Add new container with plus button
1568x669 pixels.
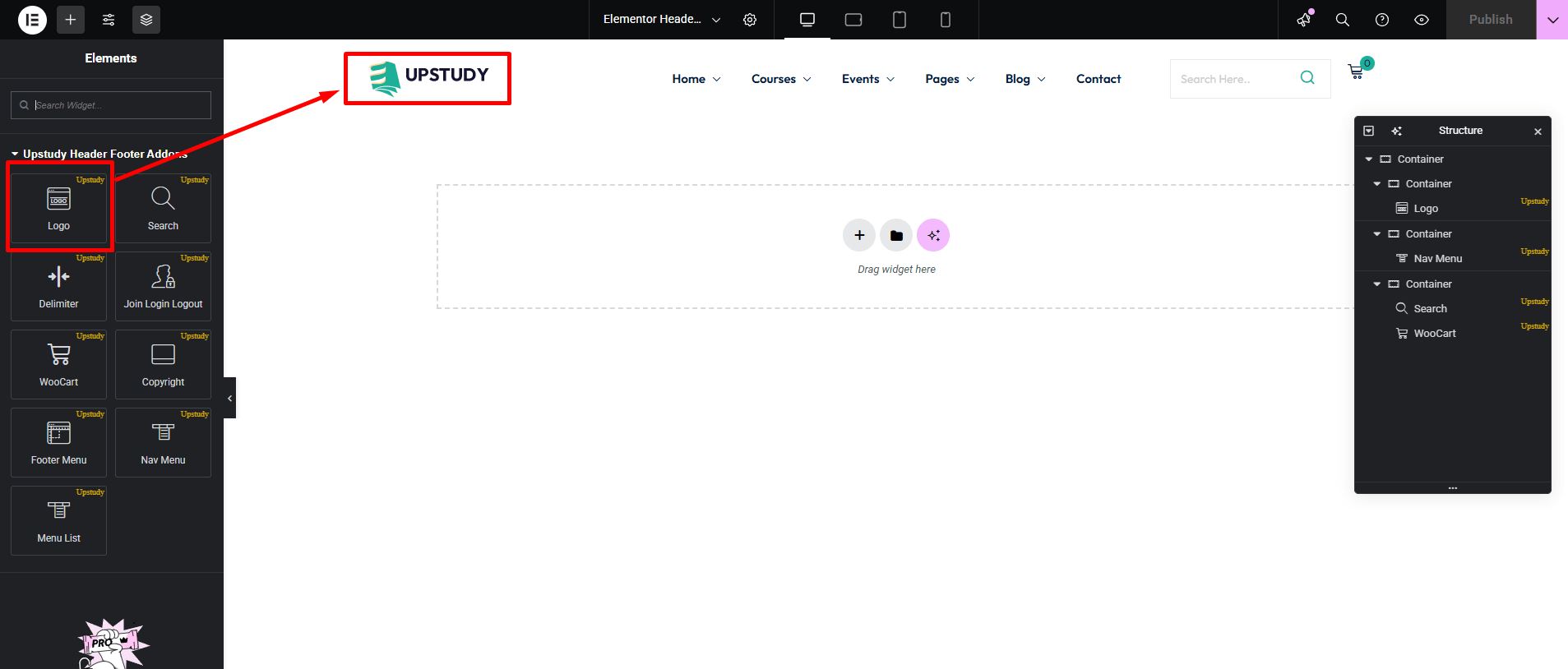[x=859, y=235]
